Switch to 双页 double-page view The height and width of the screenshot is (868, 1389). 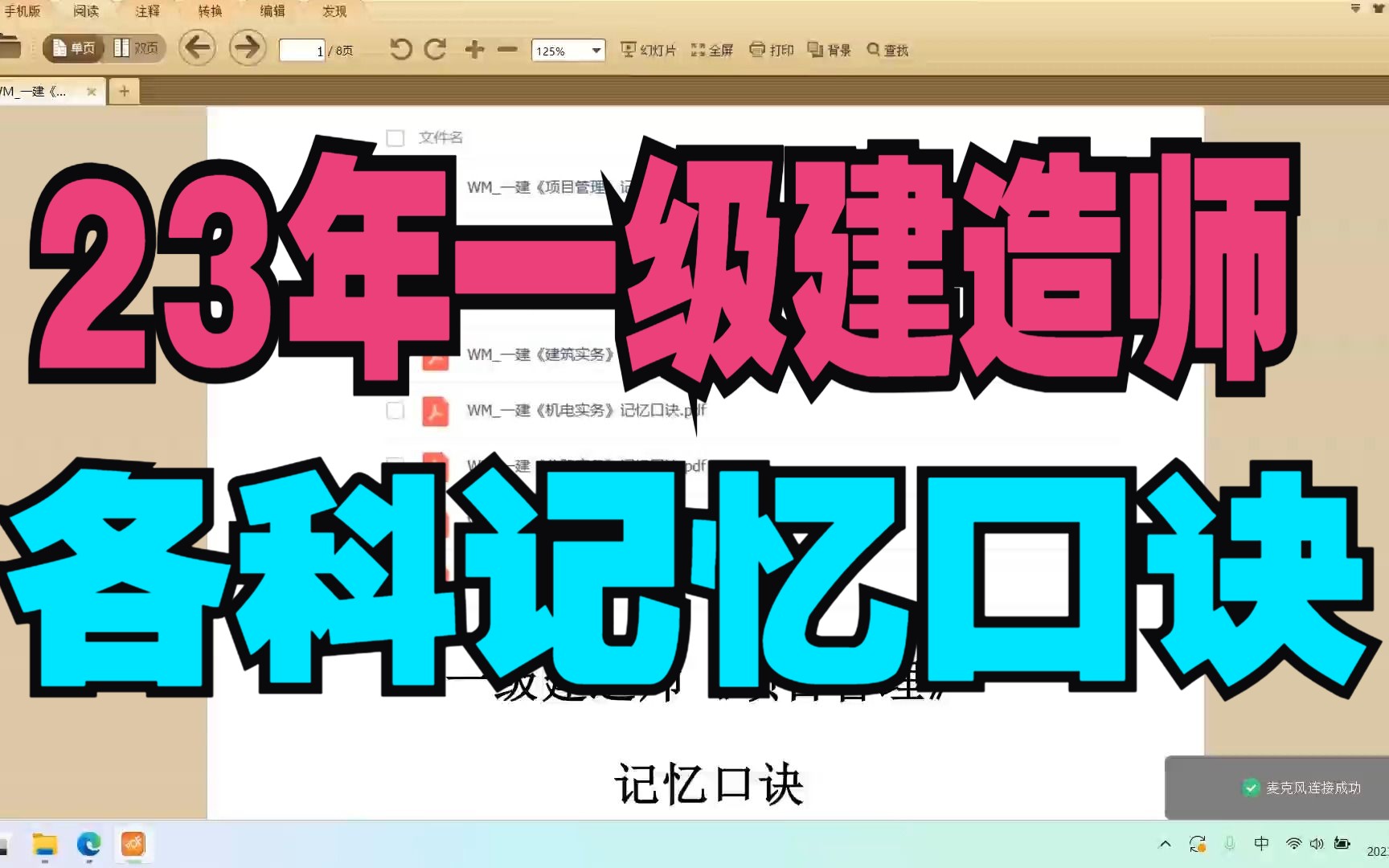tap(136, 49)
